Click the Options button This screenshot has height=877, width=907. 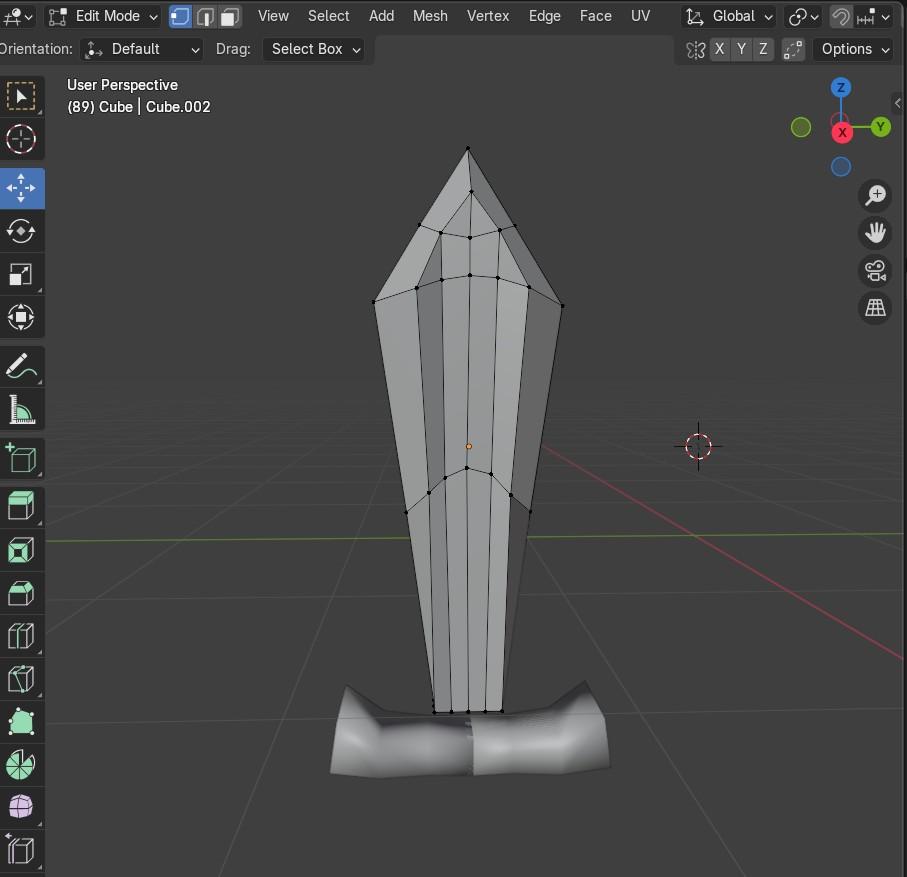[853, 49]
